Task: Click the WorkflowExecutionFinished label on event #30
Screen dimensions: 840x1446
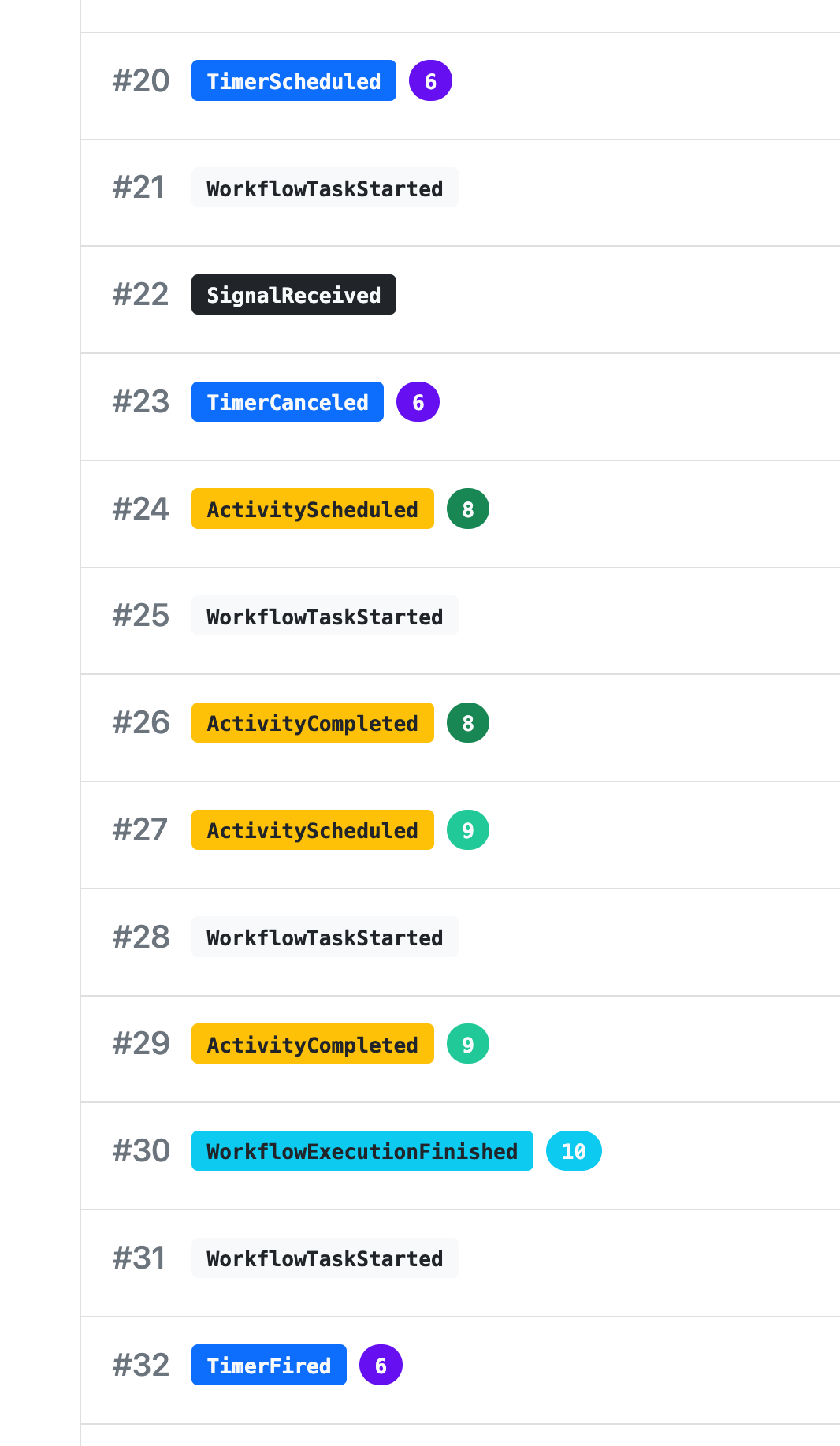Action: click(x=362, y=1150)
